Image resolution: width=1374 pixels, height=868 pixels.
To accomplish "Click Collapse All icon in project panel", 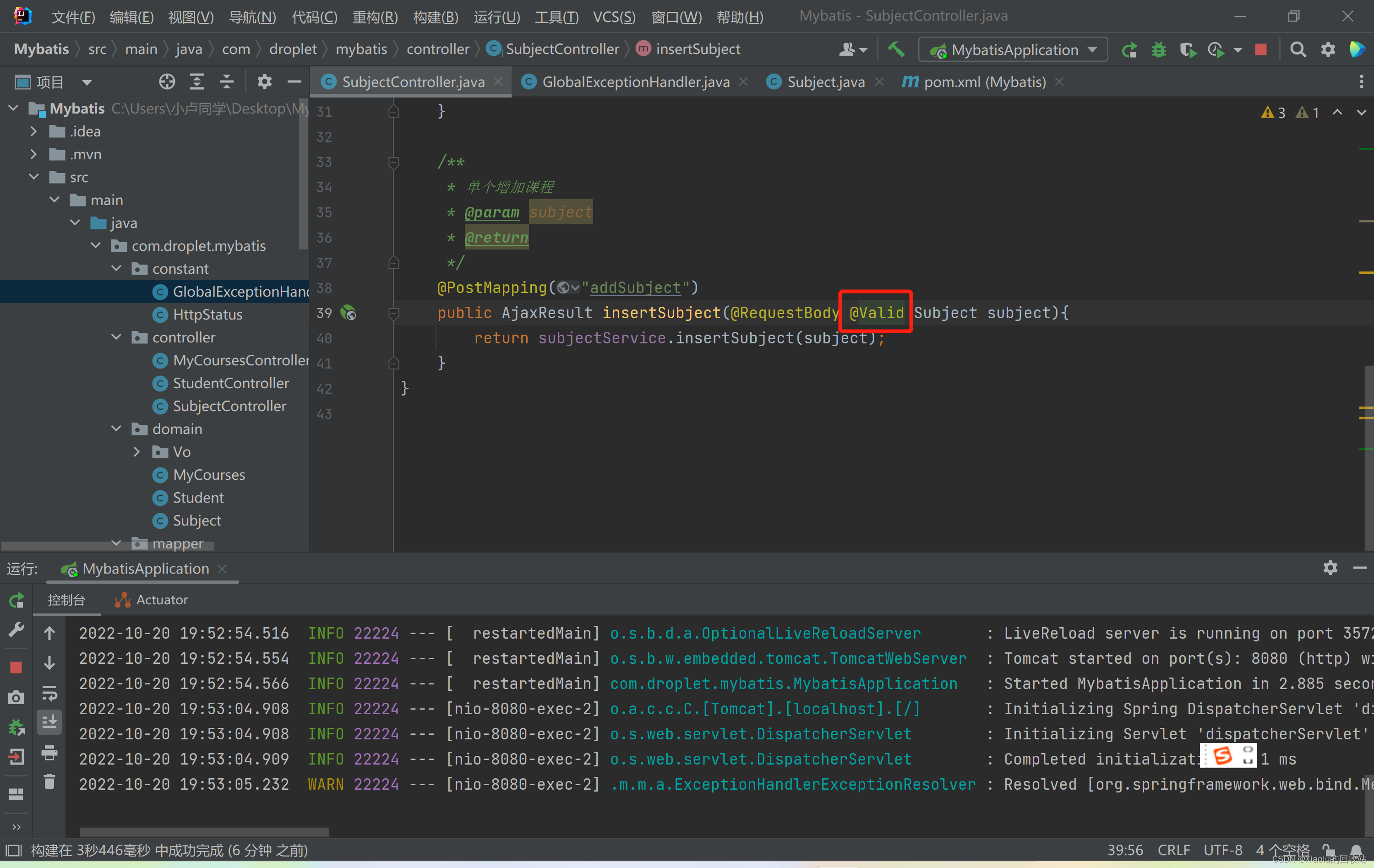I will tap(227, 82).
